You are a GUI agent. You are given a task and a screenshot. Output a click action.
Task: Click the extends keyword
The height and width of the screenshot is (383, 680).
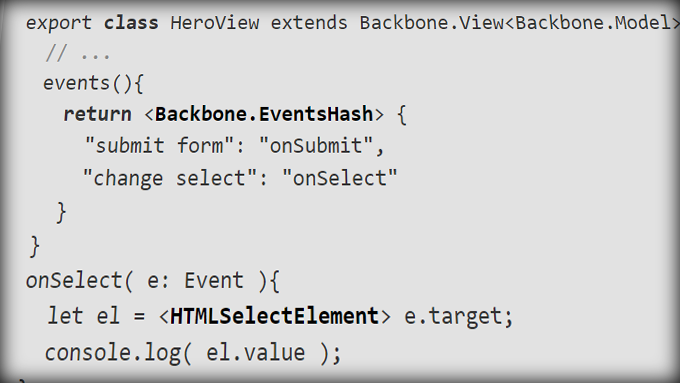309,23
